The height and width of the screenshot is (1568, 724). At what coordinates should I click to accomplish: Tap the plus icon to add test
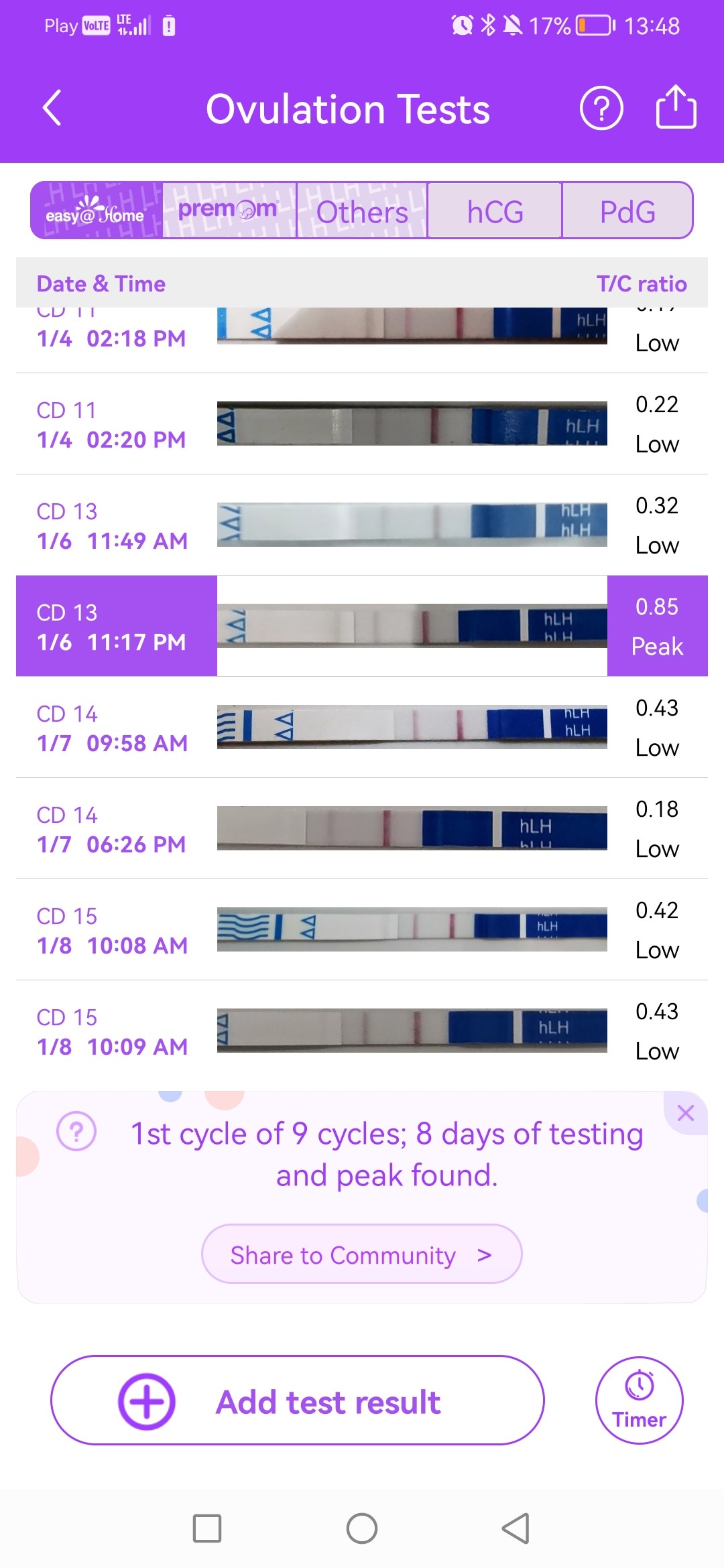click(147, 1401)
